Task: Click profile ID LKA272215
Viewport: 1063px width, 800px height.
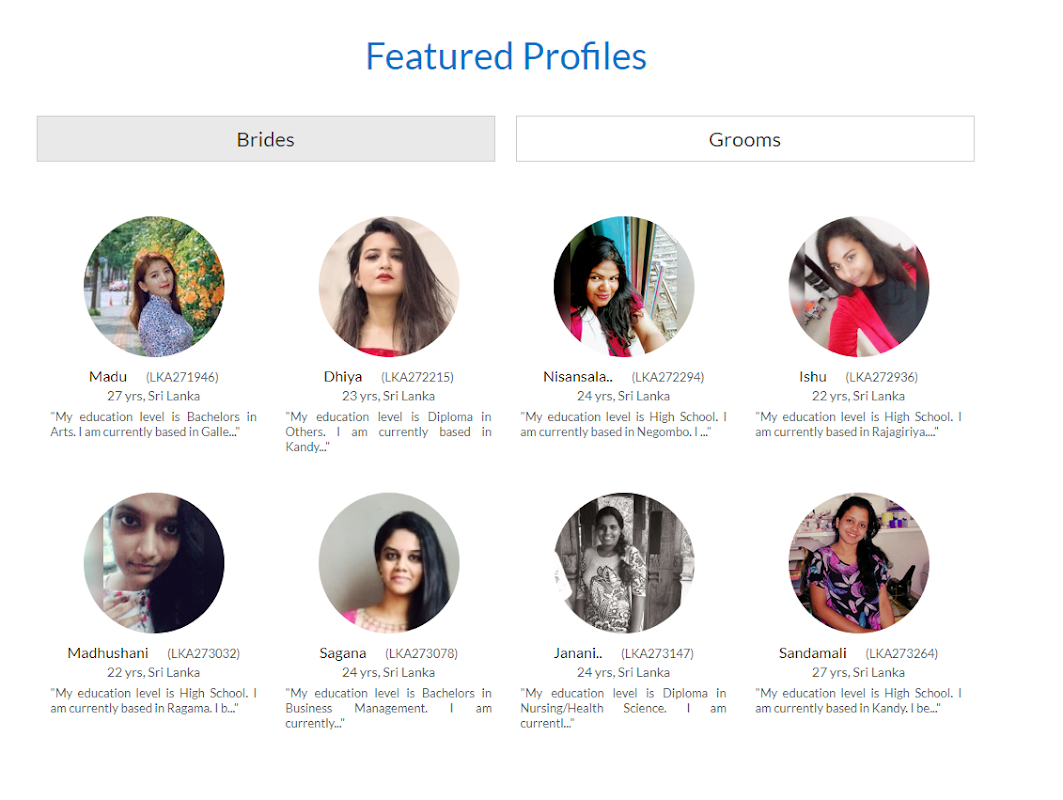Action: pyautogui.click(x=417, y=378)
